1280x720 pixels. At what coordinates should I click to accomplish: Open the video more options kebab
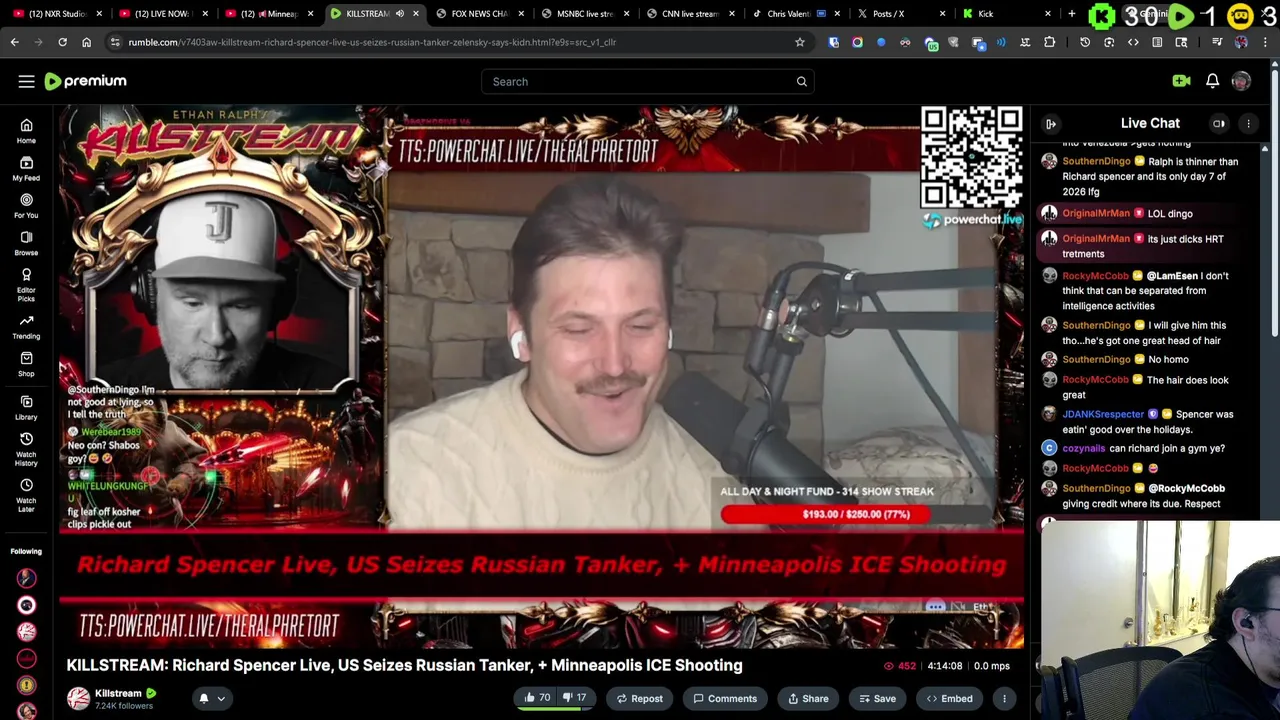point(1004,698)
